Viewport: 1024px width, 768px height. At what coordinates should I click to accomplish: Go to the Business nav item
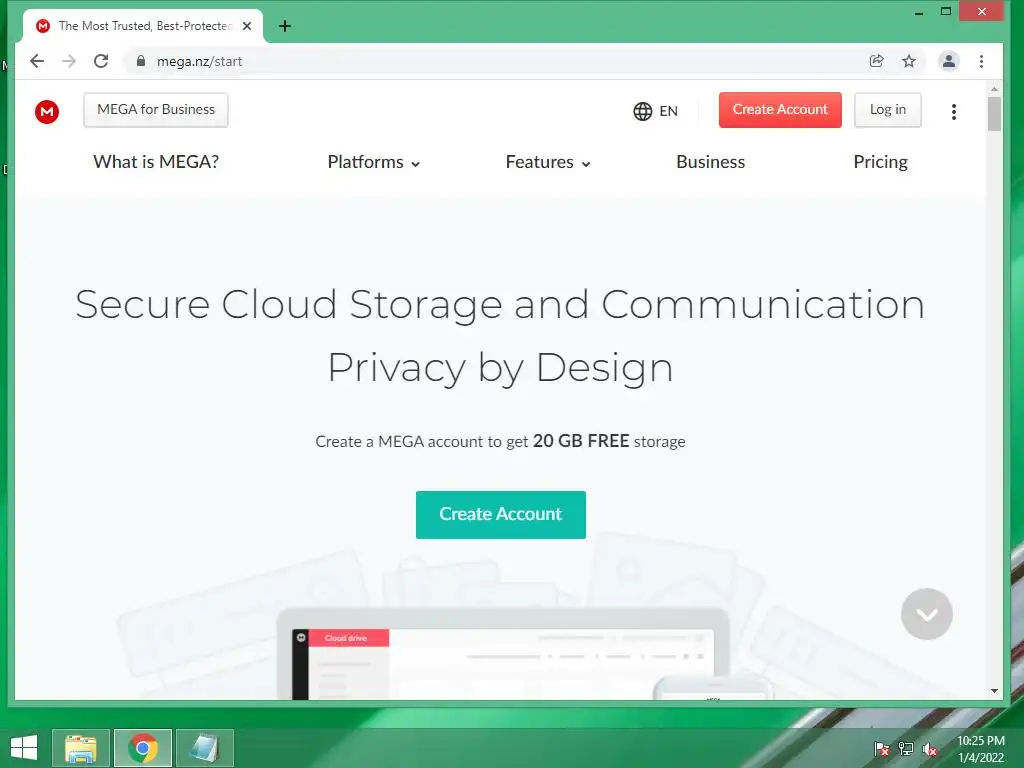pyautogui.click(x=711, y=162)
